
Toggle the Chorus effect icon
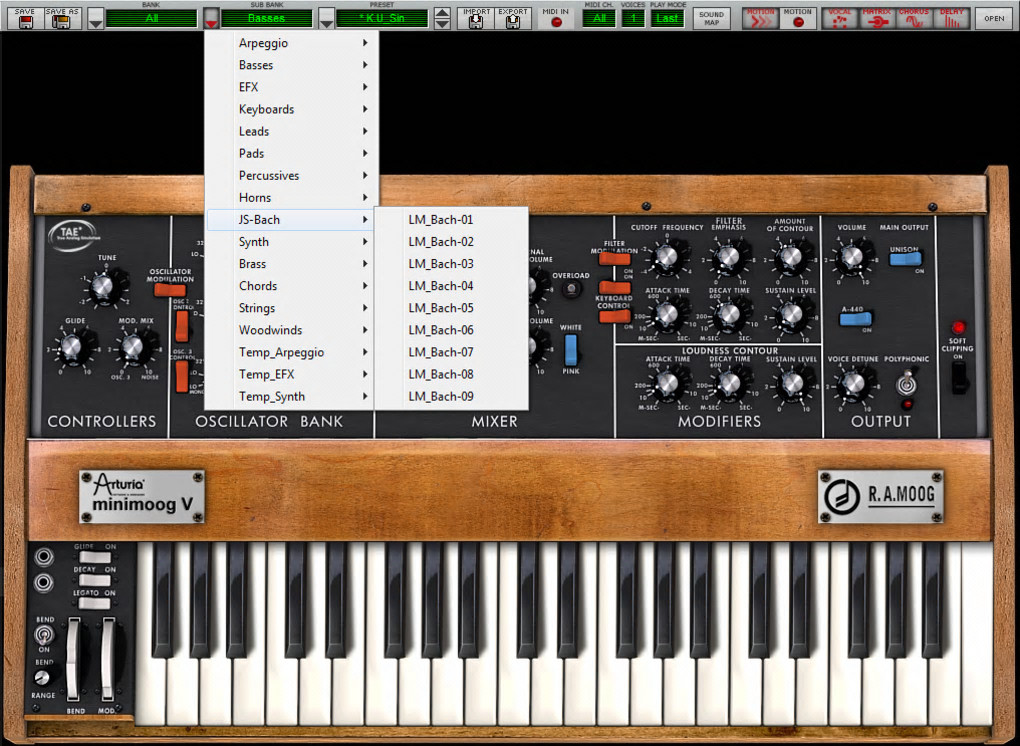pos(914,18)
